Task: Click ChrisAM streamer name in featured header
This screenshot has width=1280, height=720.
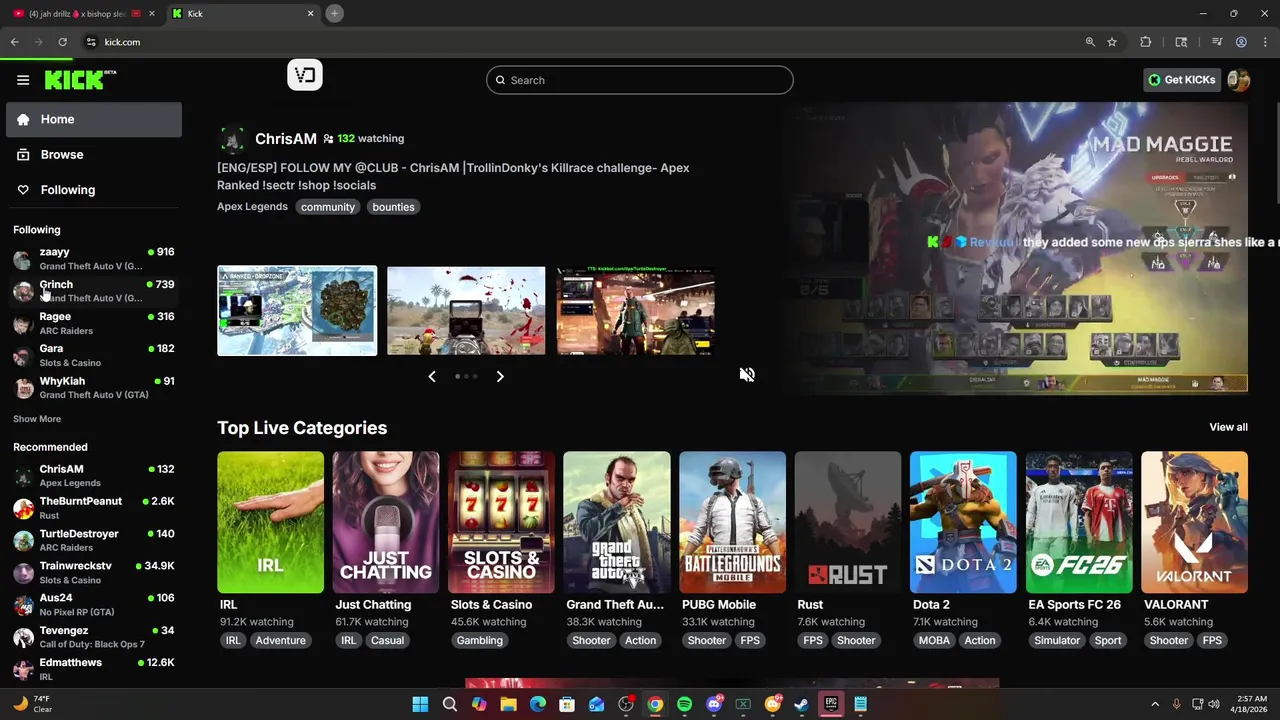Action: (x=286, y=139)
